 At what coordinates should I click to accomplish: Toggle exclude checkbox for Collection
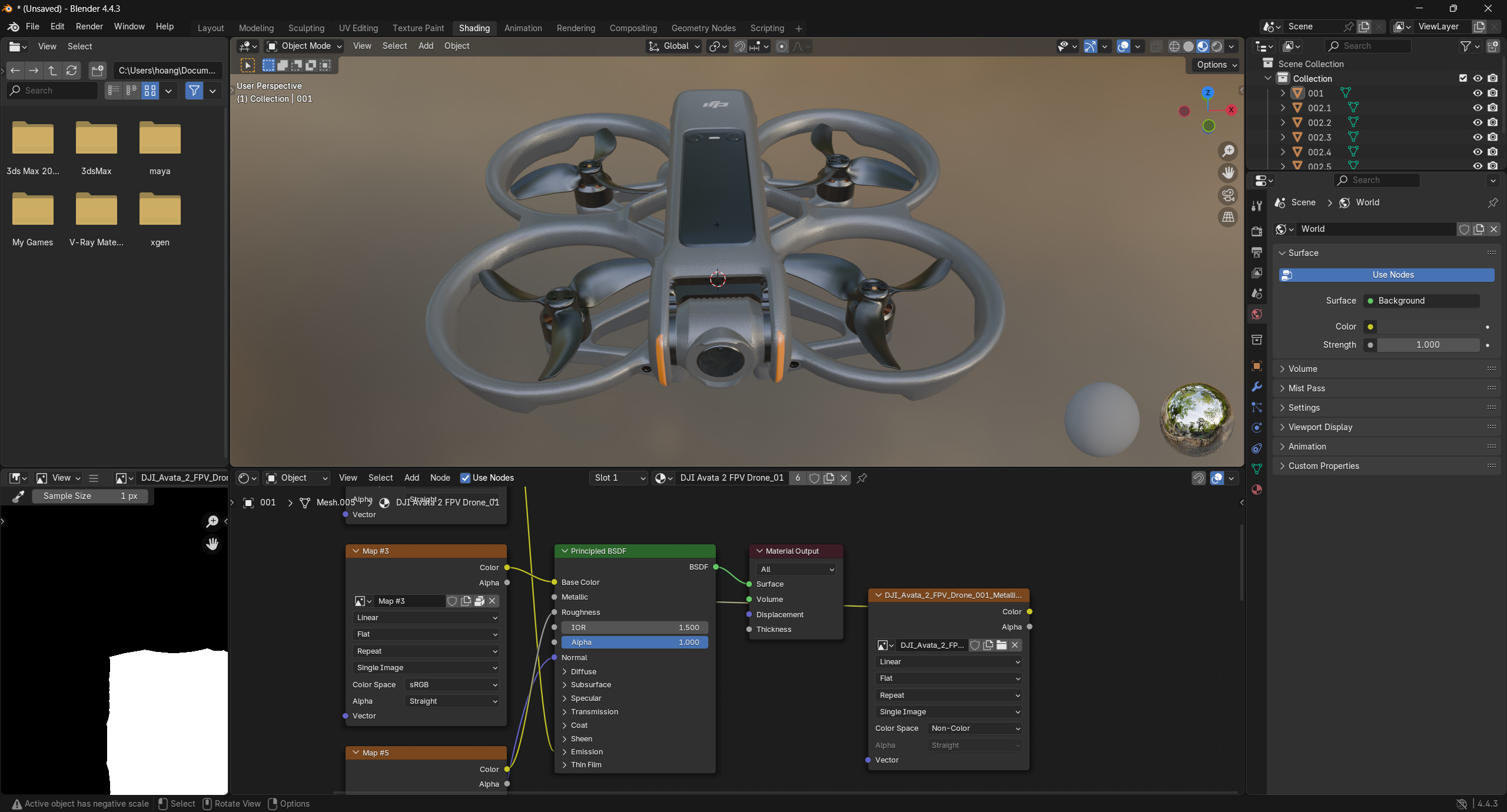(x=1463, y=78)
